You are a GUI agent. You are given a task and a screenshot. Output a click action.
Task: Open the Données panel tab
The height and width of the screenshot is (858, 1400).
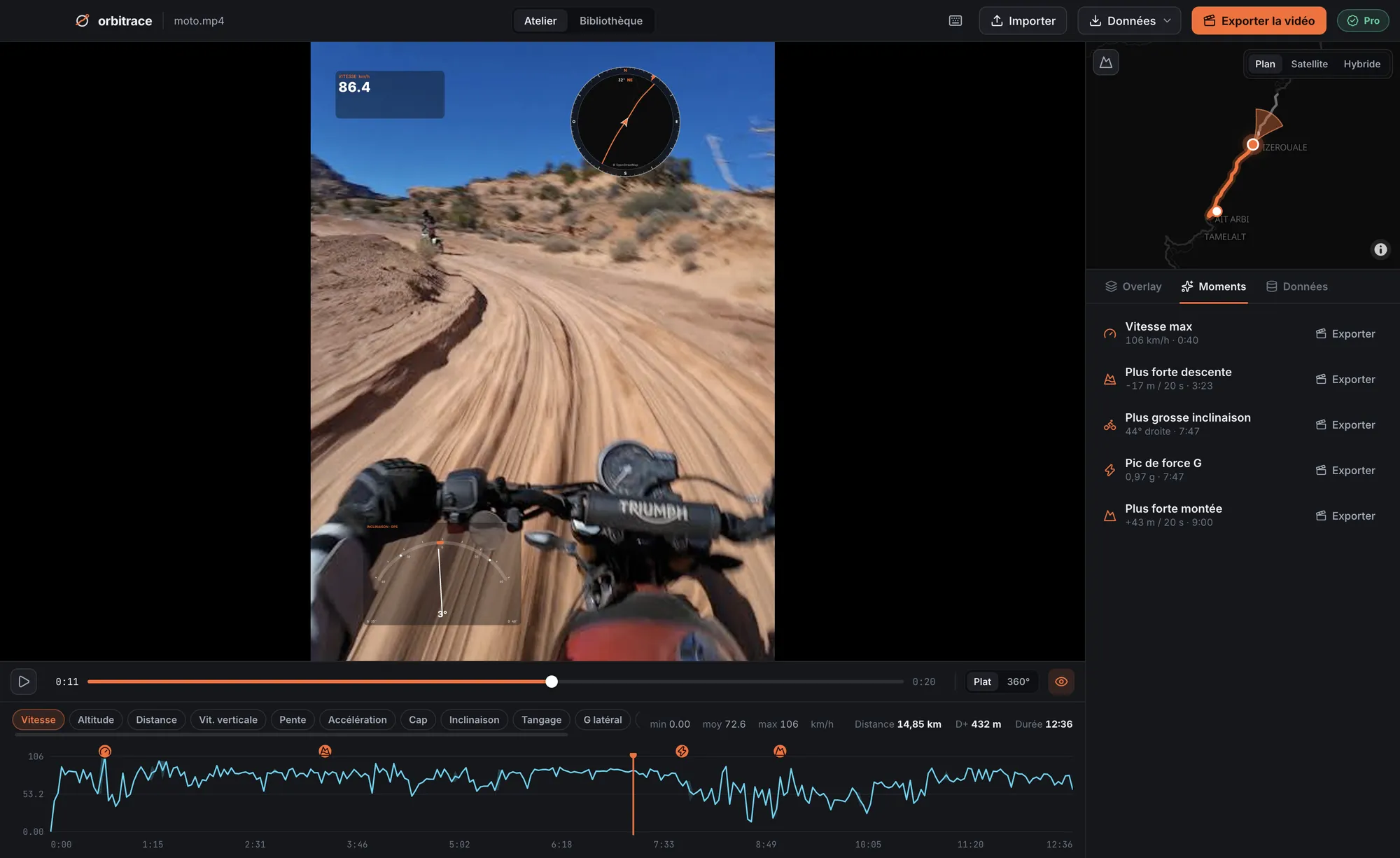(x=1297, y=286)
